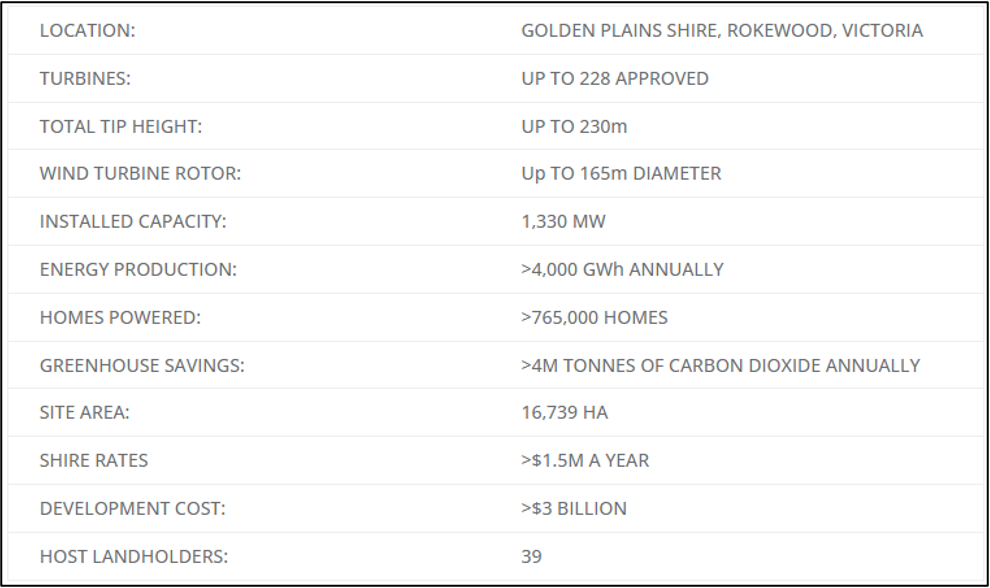Select the 1,330 MW value
Image resolution: width=990 pixels, height=588 pixels.
[563, 222]
